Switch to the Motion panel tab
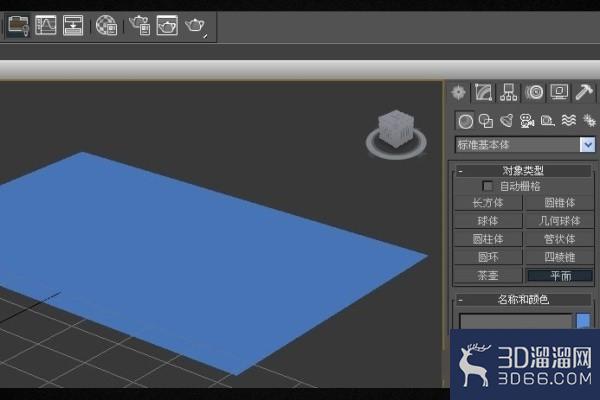This screenshot has width=600, height=400. point(534,92)
